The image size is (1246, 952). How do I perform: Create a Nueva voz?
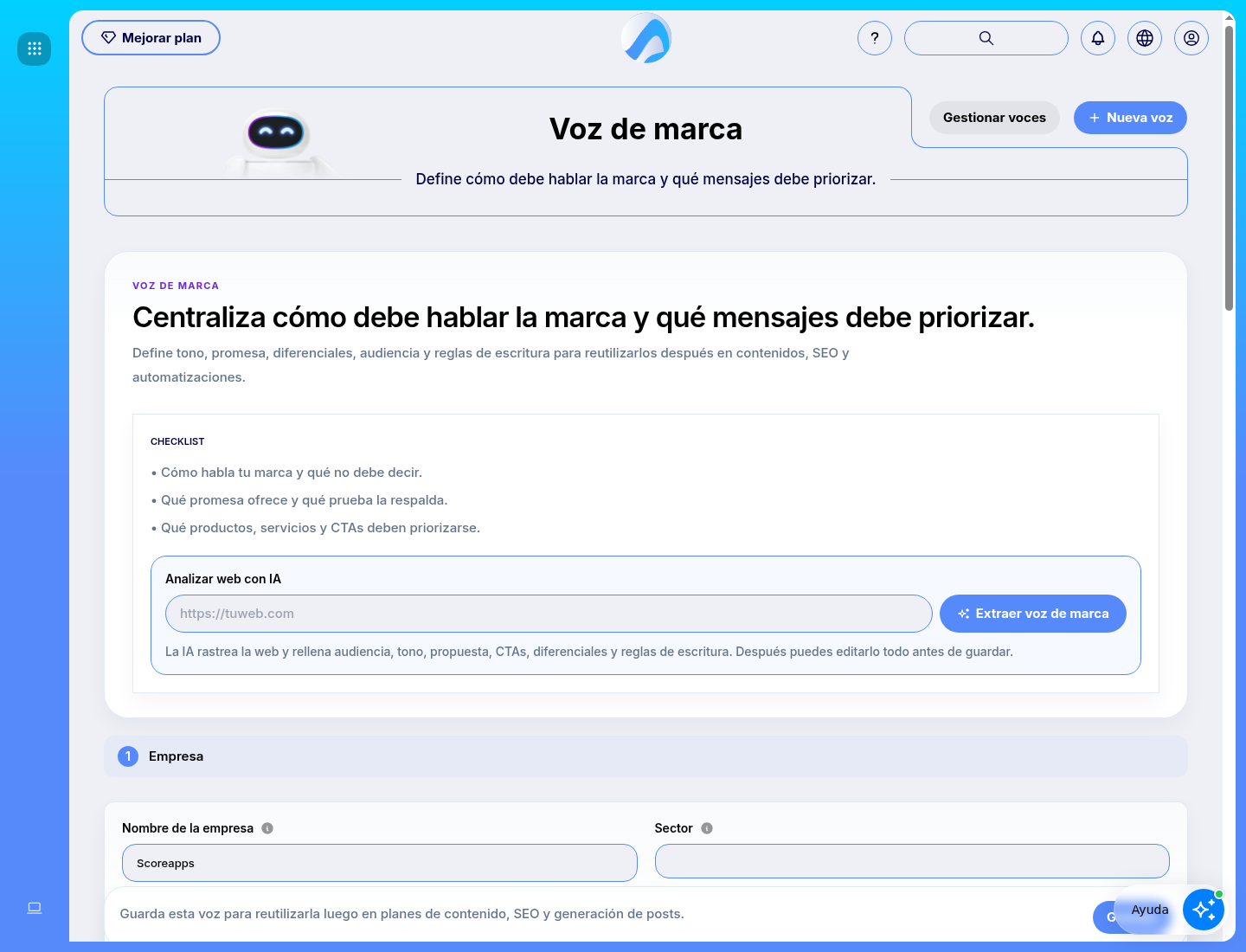pyautogui.click(x=1130, y=118)
